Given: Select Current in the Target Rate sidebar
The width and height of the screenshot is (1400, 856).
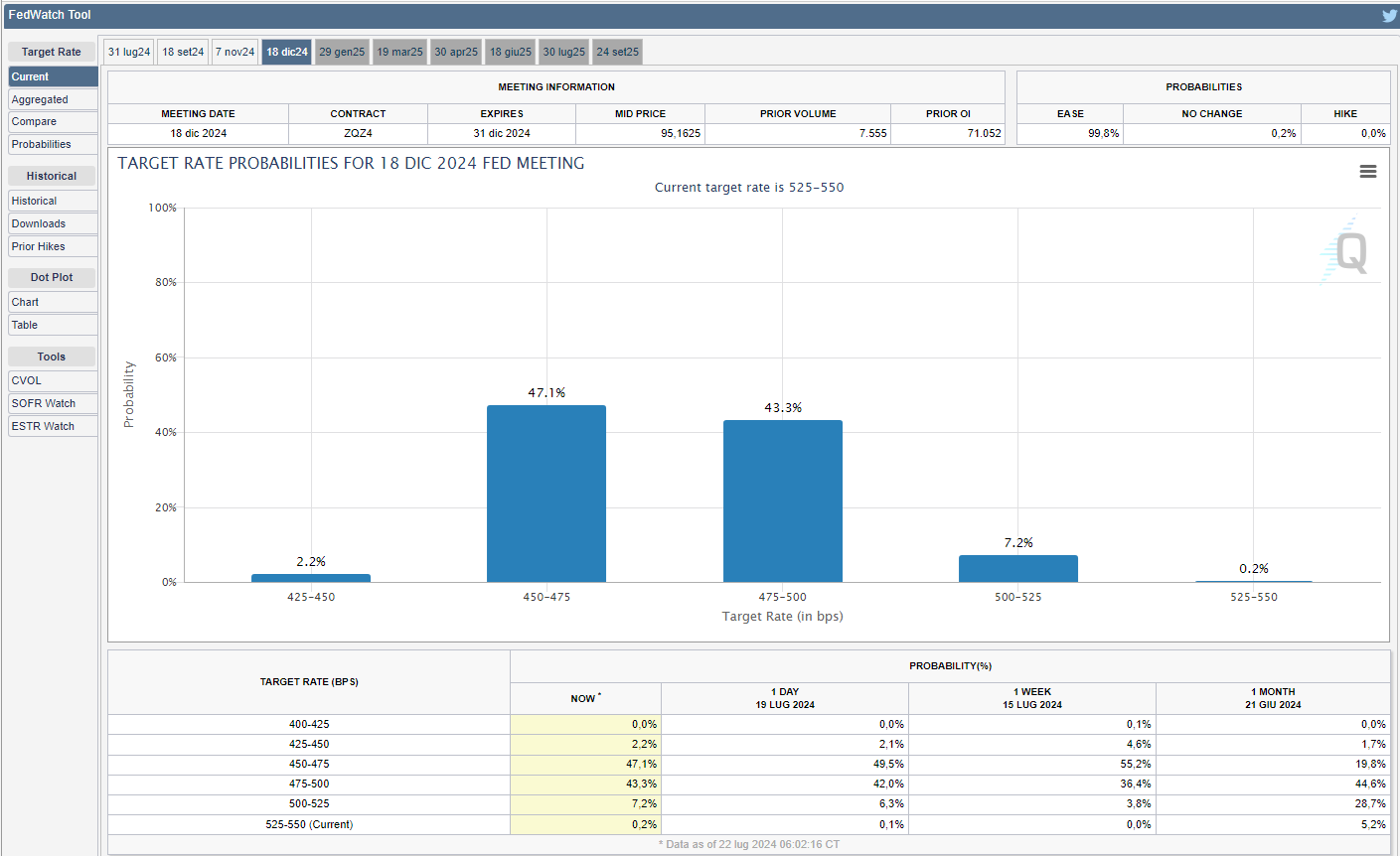Looking at the screenshot, I should tap(54, 76).
